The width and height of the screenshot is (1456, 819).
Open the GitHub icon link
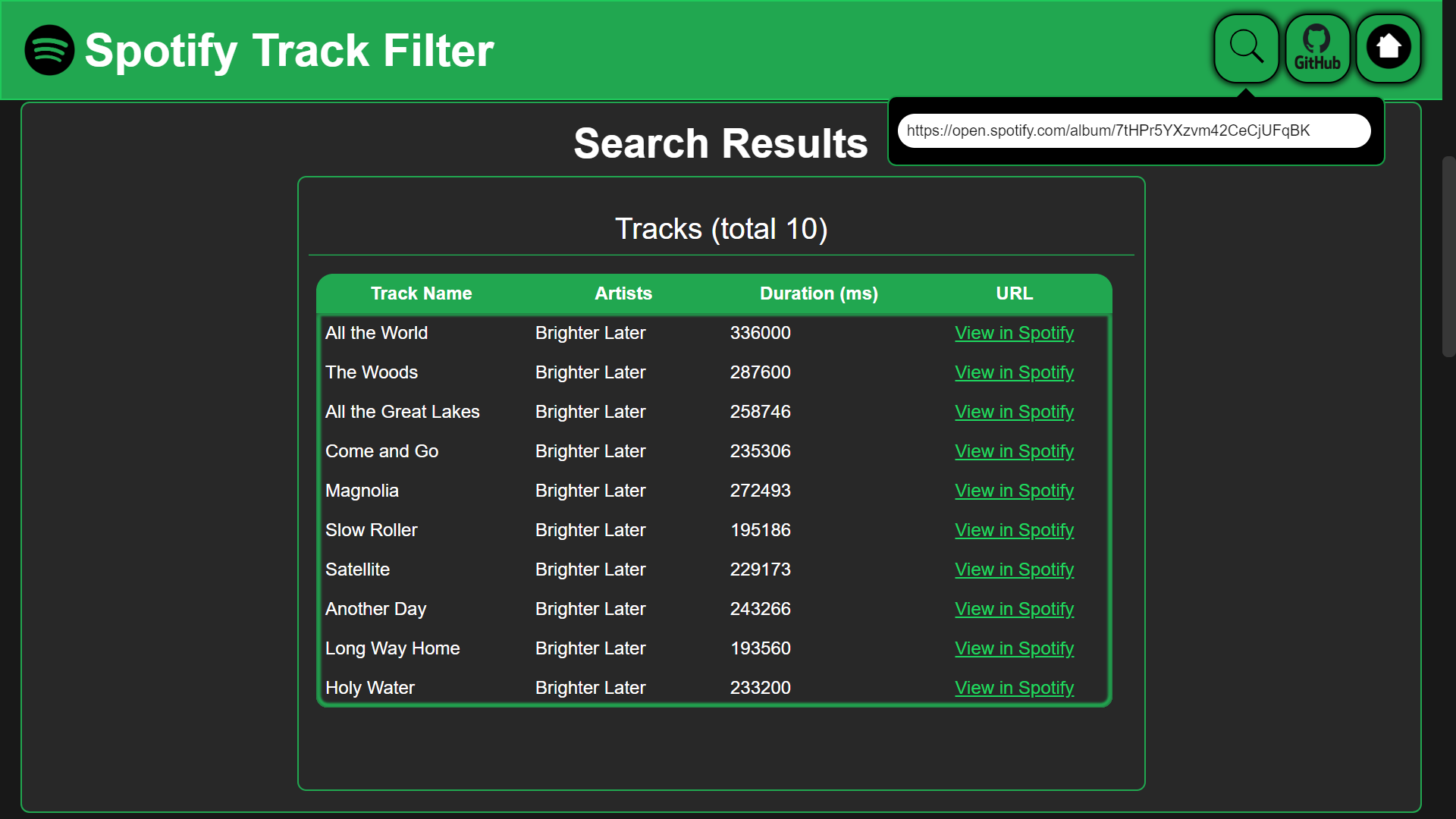(1317, 49)
